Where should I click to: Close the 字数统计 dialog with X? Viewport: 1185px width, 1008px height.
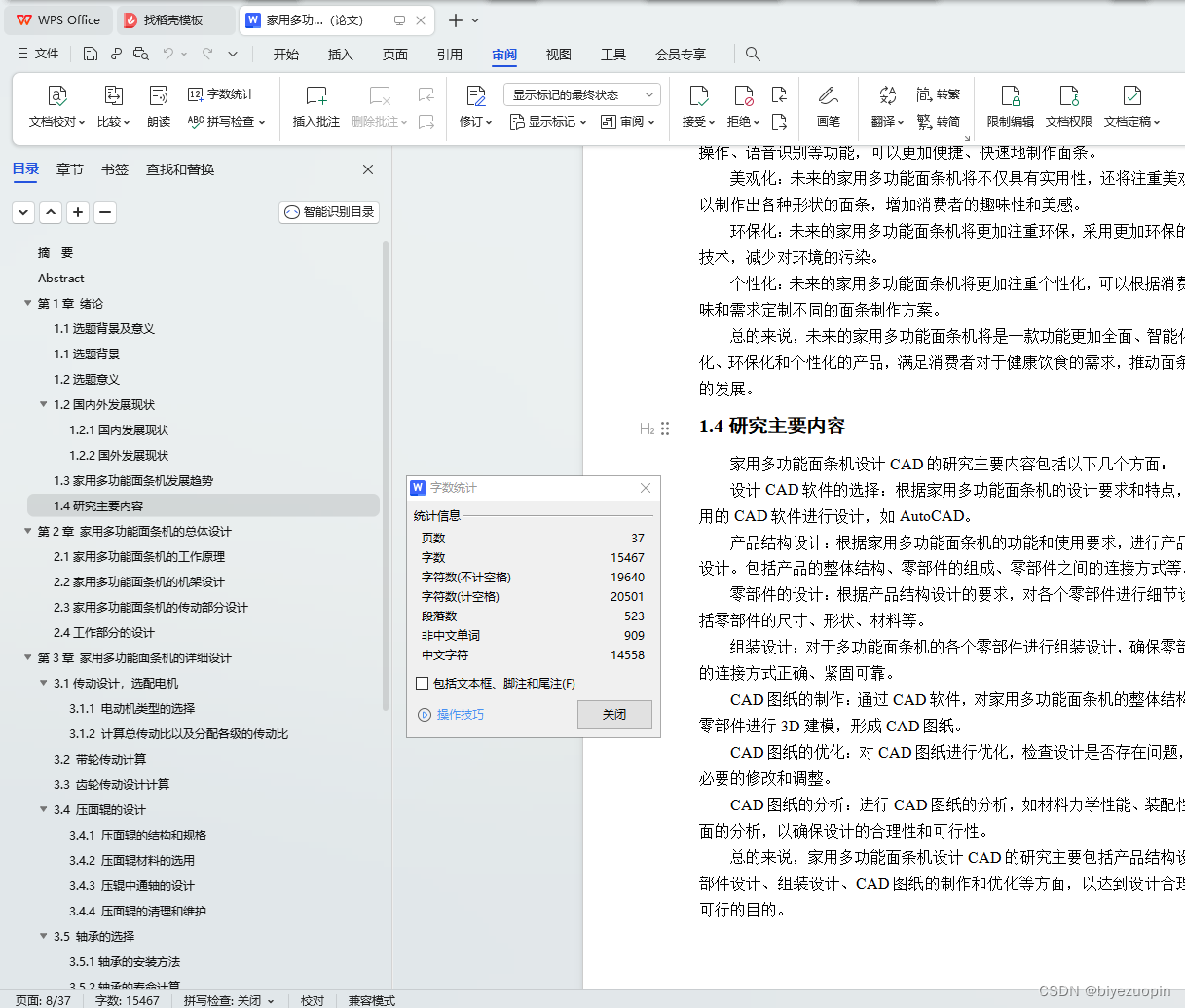646,488
